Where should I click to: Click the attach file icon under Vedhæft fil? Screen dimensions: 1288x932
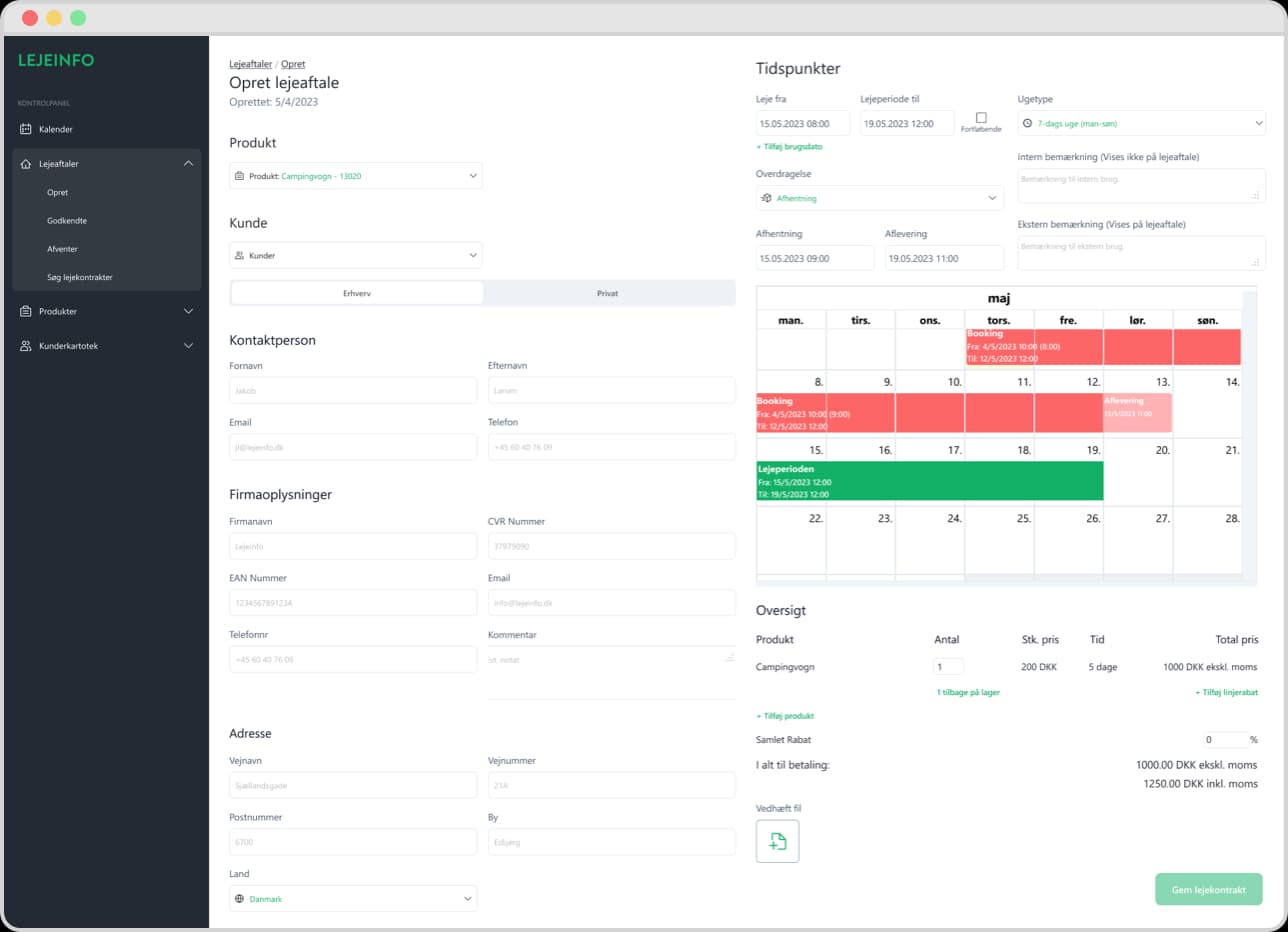tap(777, 841)
